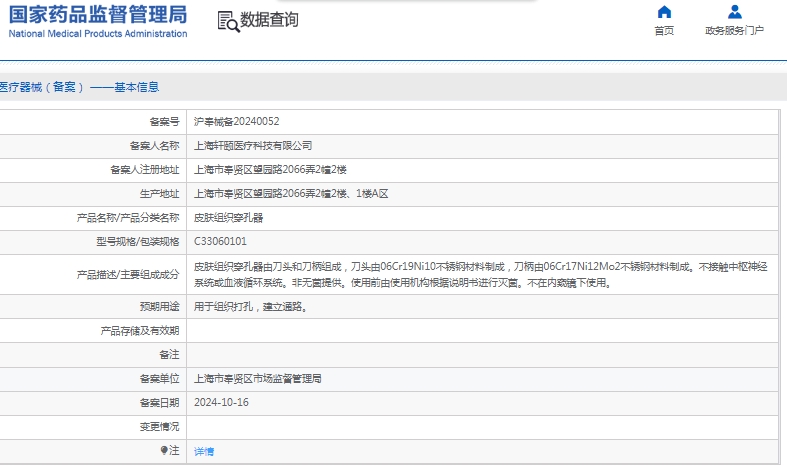787x470 pixels.
Task: Click the 型号规格/包装规格 row label
Action: pos(138,242)
